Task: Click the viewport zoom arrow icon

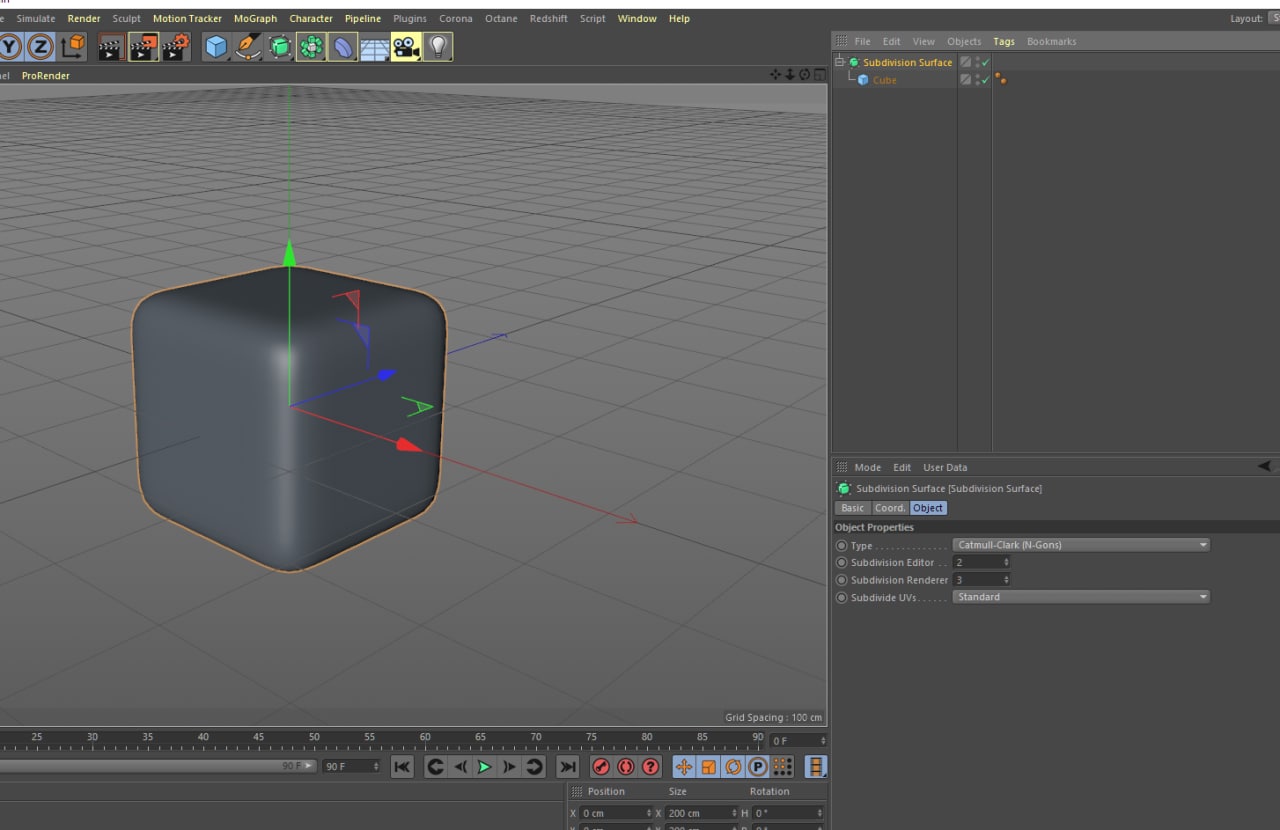Action: click(x=789, y=75)
